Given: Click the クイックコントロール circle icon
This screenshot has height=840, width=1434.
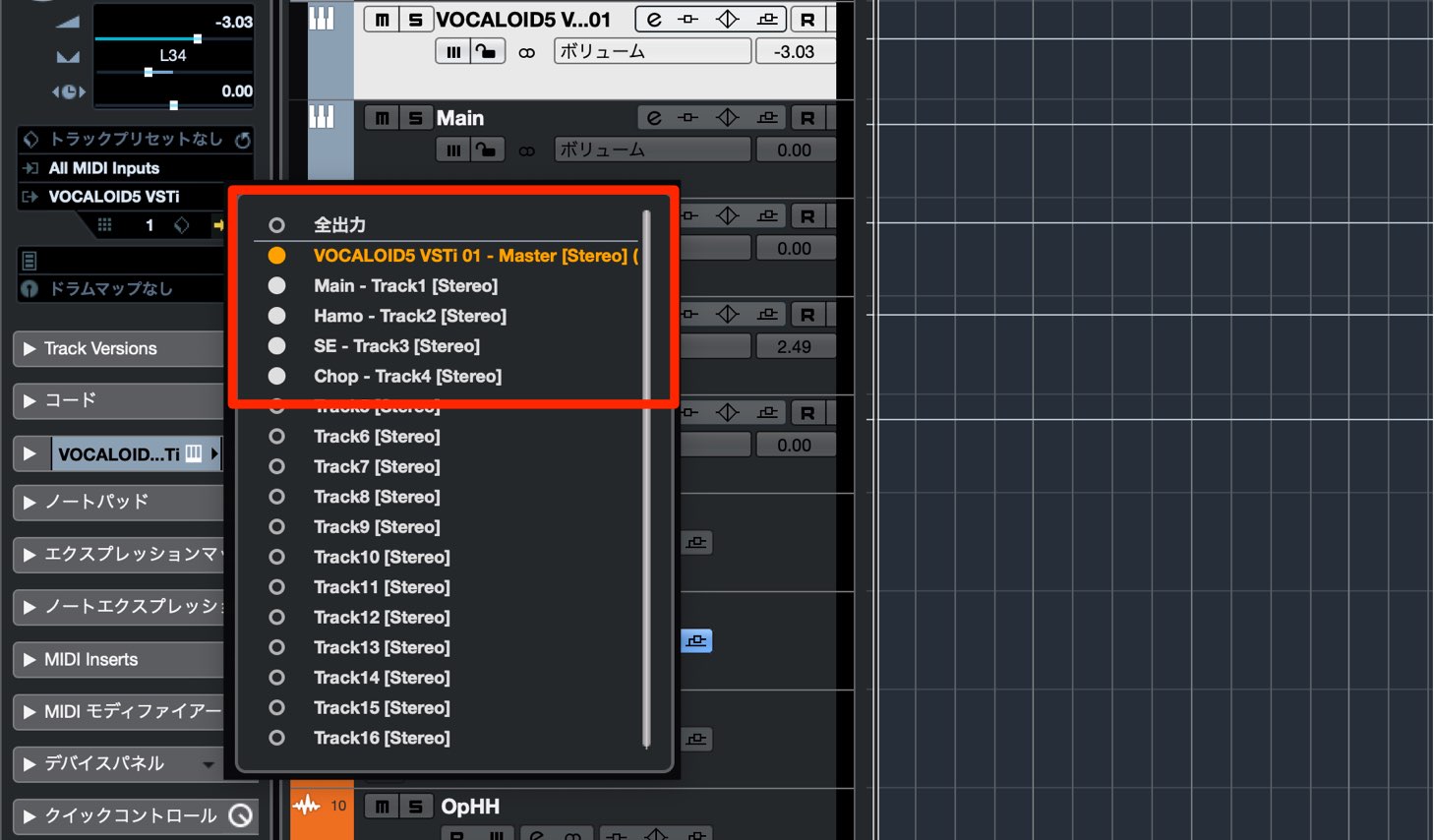Looking at the screenshot, I should (241, 815).
